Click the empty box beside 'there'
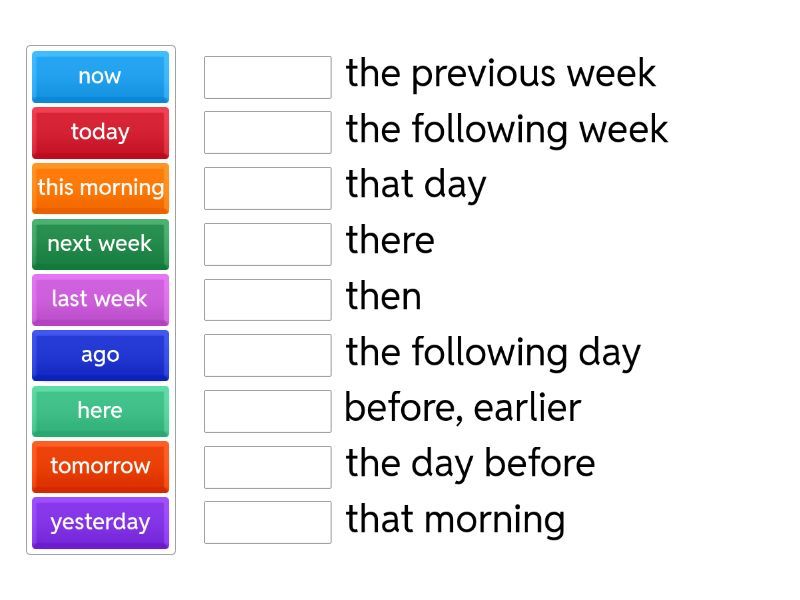Image resolution: width=800 pixels, height=600 pixels. click(267, 244)
